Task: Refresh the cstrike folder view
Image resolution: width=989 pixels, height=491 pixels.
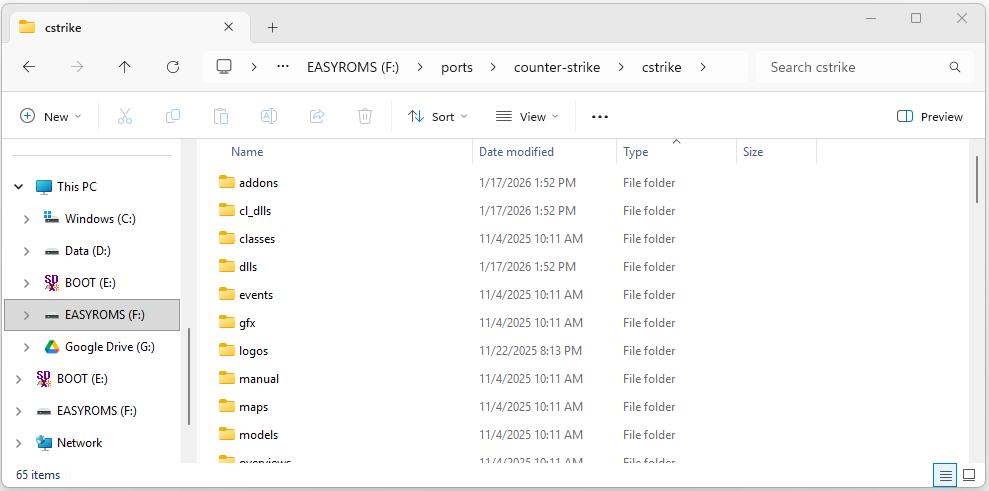Action: click(173, 67)
